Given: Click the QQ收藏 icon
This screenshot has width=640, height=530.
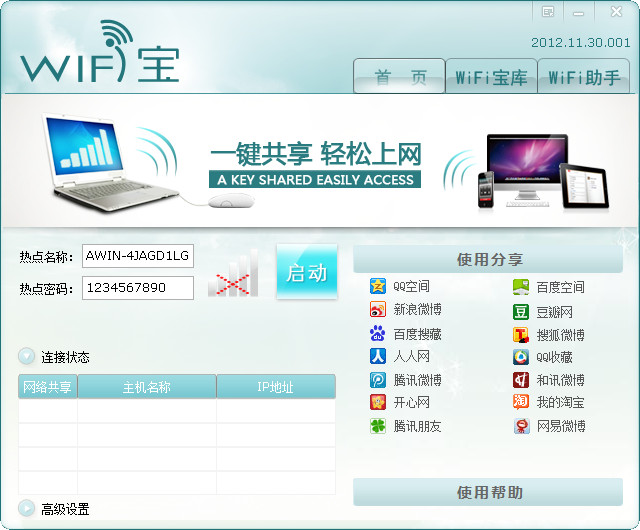Looking at the screenshot, I should 521,357.
